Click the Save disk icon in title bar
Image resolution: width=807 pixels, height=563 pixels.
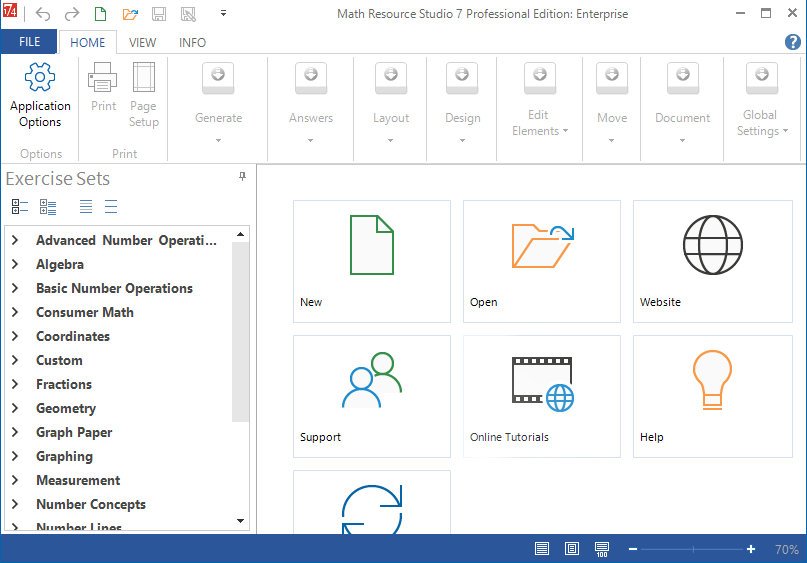tap(159, 14)
